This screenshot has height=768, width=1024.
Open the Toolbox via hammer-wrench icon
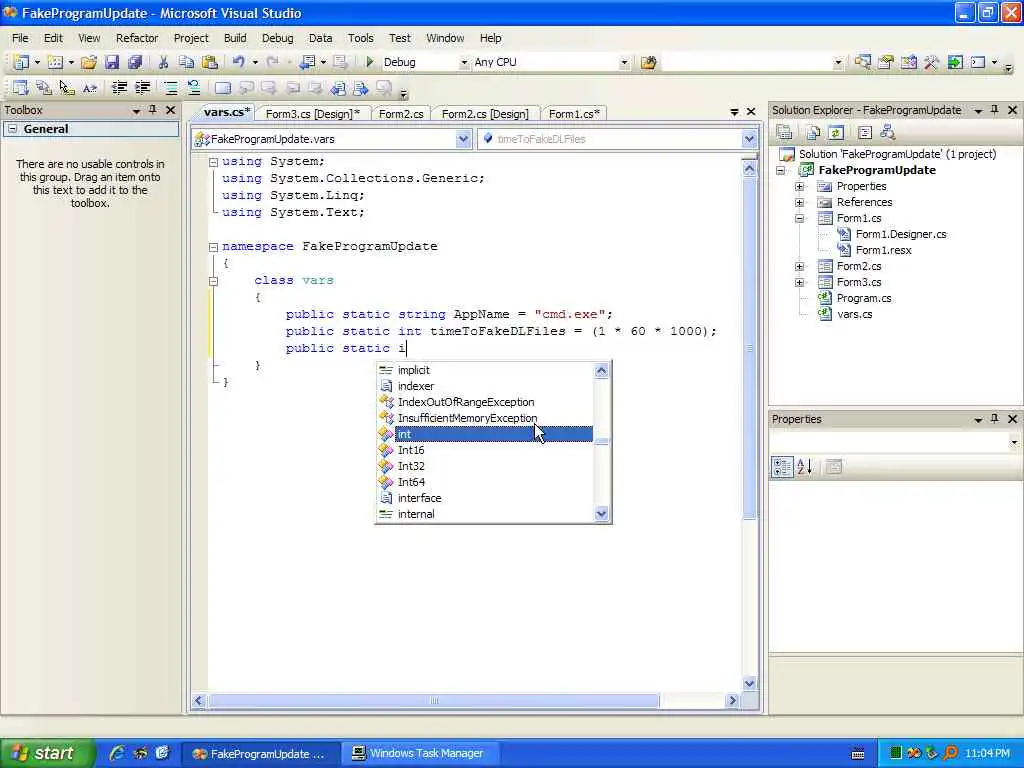point(931,63)
